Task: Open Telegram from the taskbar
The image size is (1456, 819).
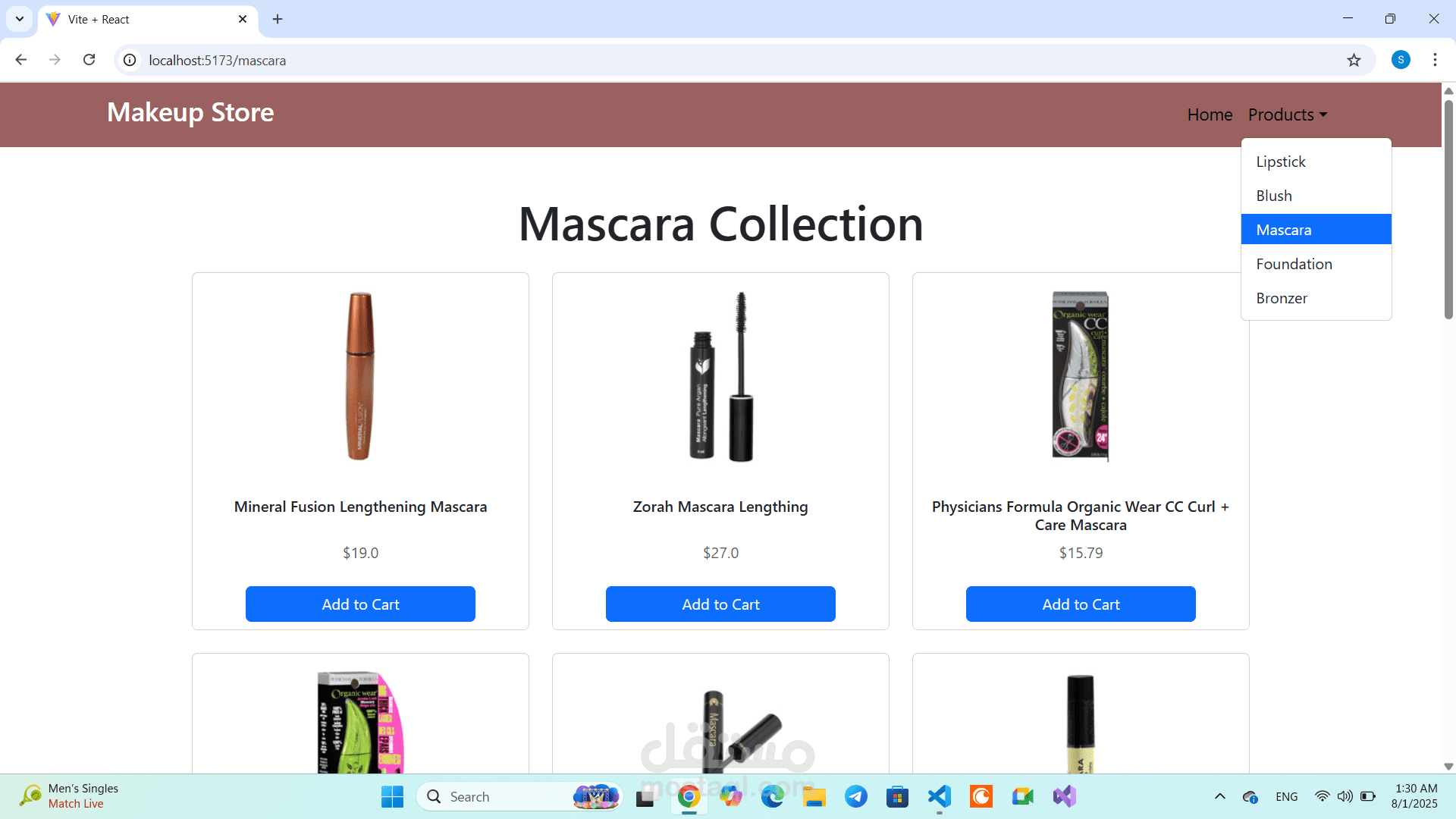Action: (x=855, y=796)
